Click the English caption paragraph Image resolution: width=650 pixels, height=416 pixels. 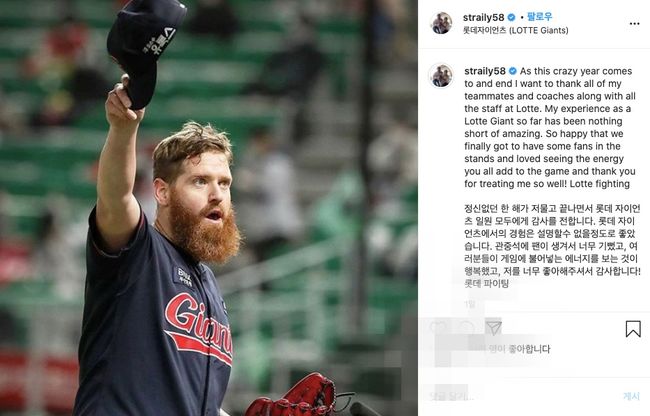tap(550, 127)
